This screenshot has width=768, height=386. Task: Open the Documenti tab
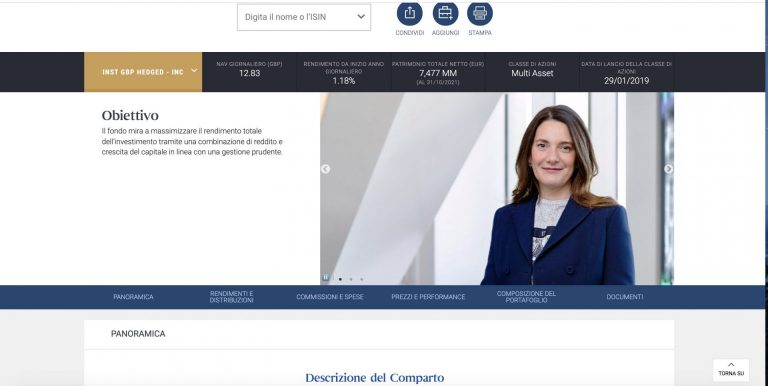(x=624, y=297)
